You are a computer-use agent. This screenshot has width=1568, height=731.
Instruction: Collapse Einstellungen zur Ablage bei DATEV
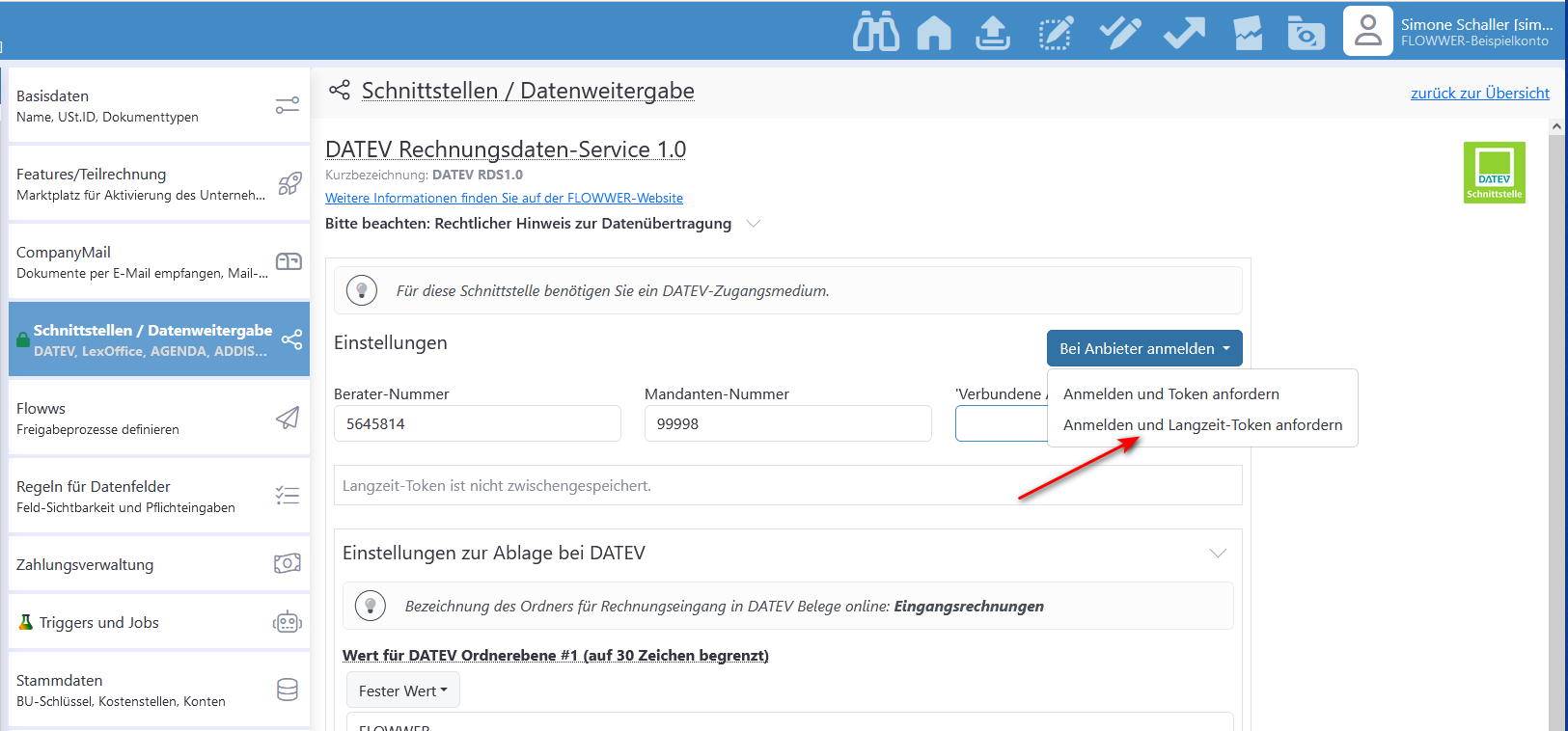point(1218,553)
